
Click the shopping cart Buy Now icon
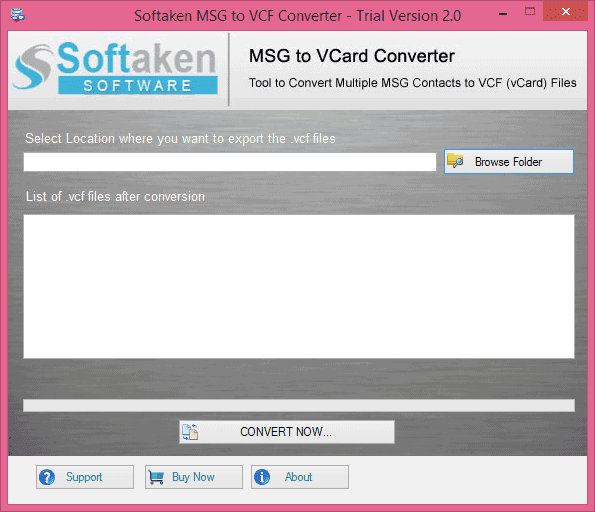coord(156,477)
